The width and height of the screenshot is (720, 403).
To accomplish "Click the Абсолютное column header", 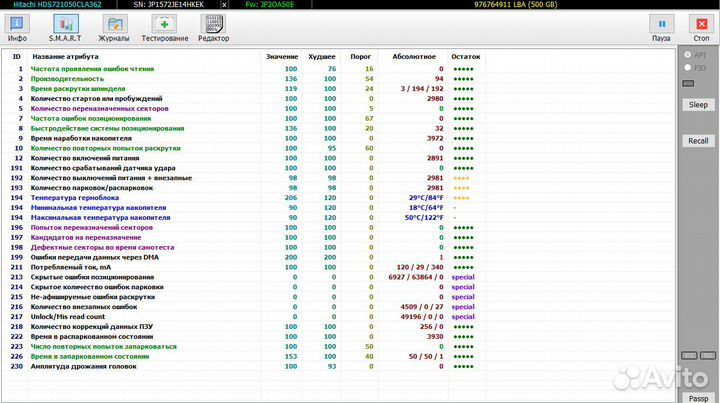I will pyautogui.click(x=413, y=57).
